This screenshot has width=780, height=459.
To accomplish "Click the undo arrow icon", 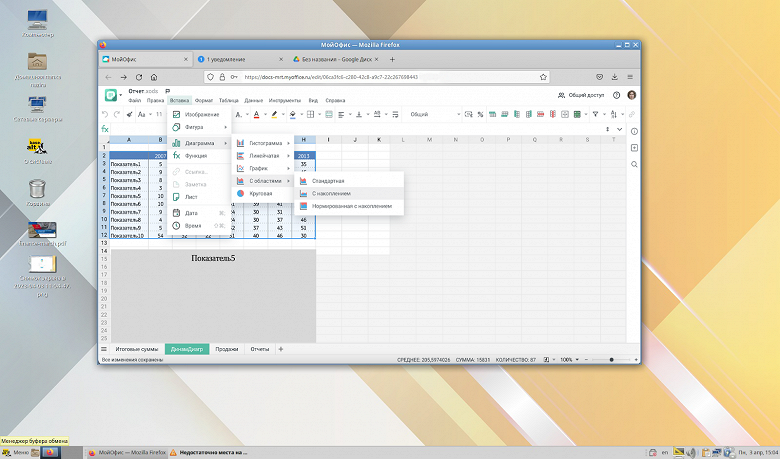I will coord(105,114).
